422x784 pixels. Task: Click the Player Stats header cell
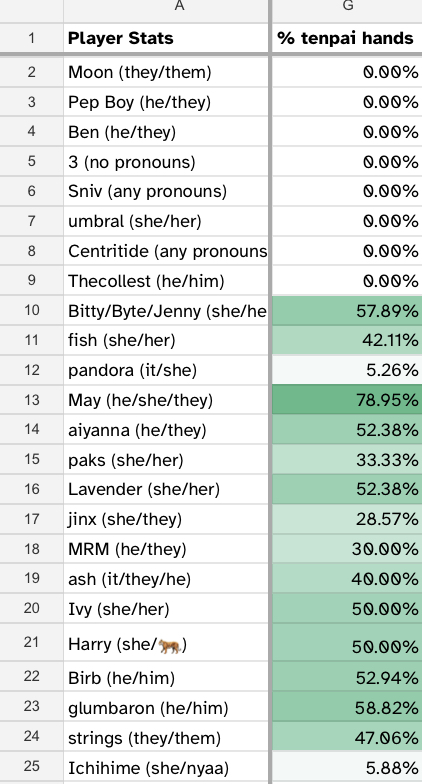point(166,38)
